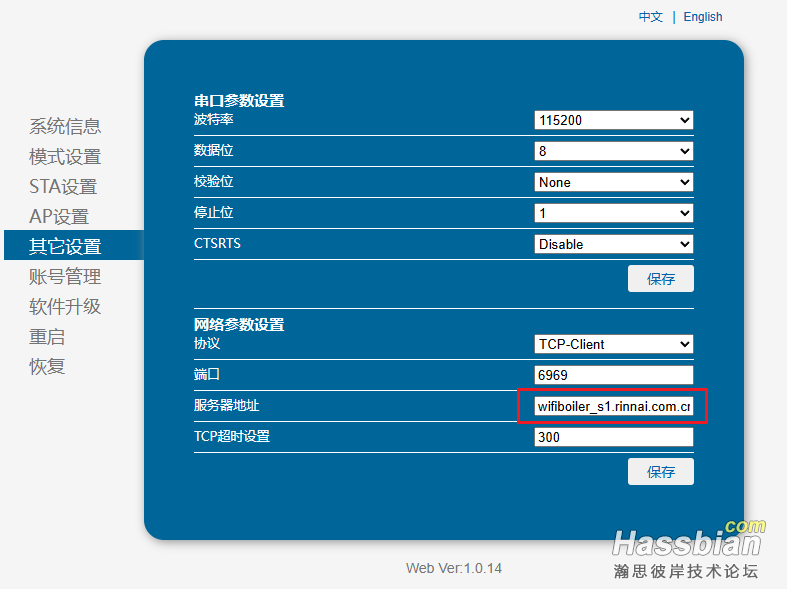Focus the 服务器地址 input field
Screen dimensions: 787x589
pos(614,406)
